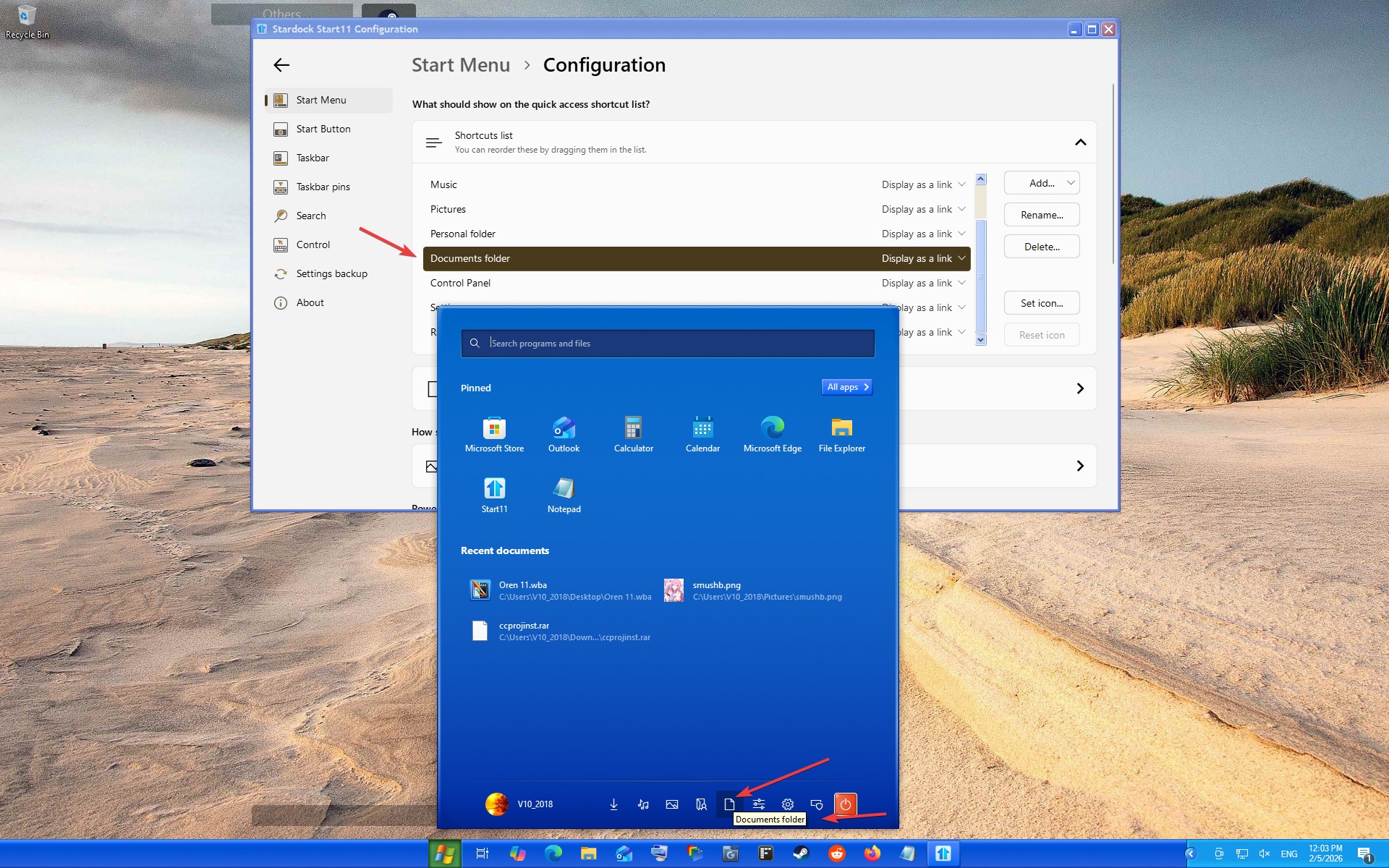Open Settings backup section in sidebar
The image size is (1389, 868).
point(331,273)
